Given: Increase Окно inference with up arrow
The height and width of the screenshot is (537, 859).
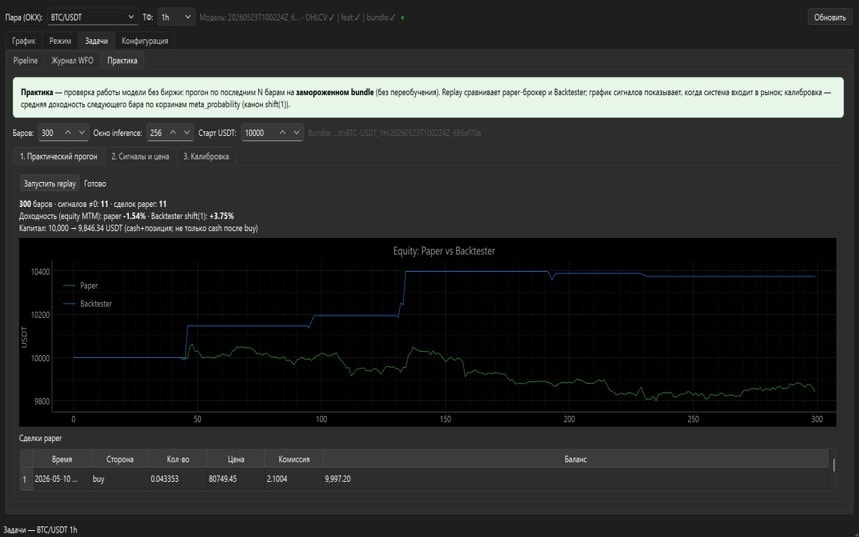Looking at the screenshot, I should tap(173, 133).
